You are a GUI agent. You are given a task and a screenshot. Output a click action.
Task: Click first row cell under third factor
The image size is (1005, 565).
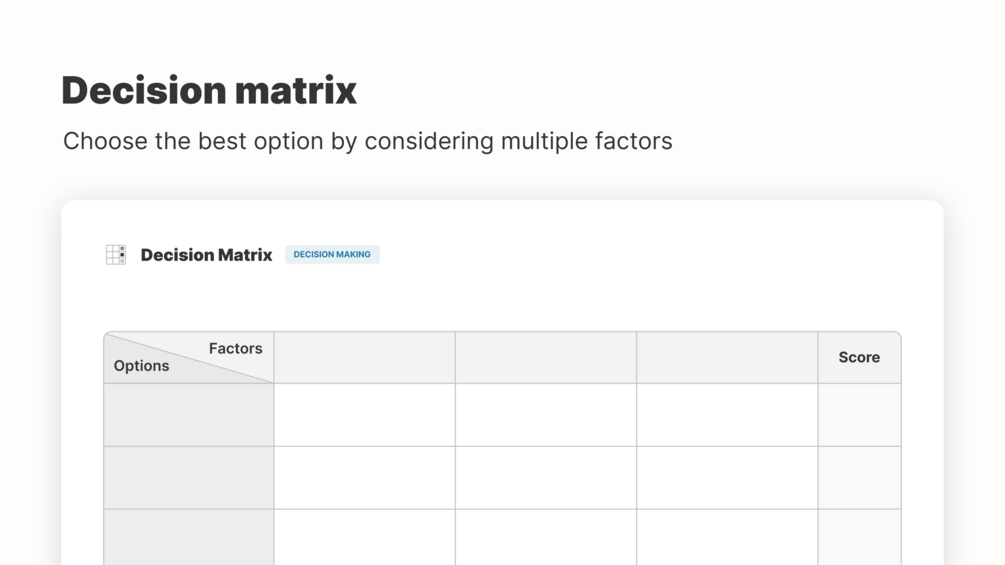[727, 415]
